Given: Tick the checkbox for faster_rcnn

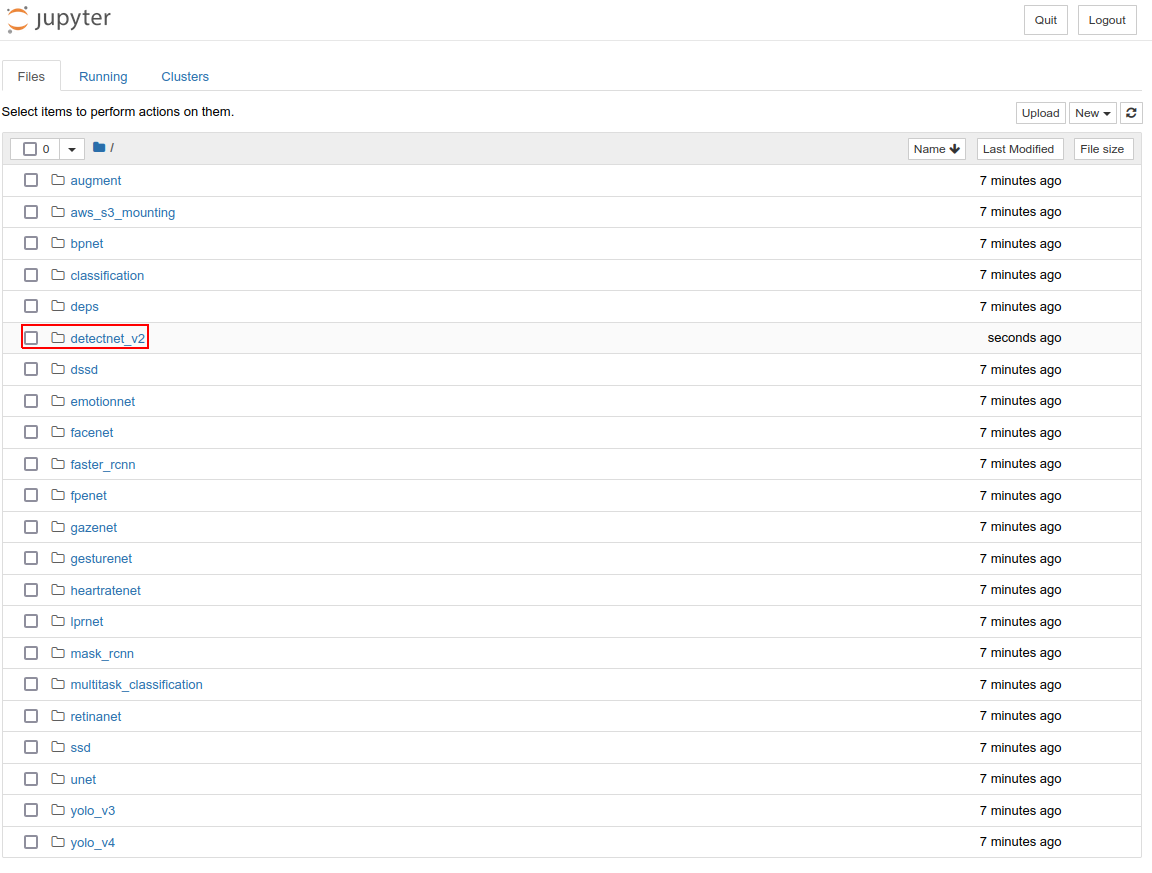Looking at the screenshot, I should [31, 464].
